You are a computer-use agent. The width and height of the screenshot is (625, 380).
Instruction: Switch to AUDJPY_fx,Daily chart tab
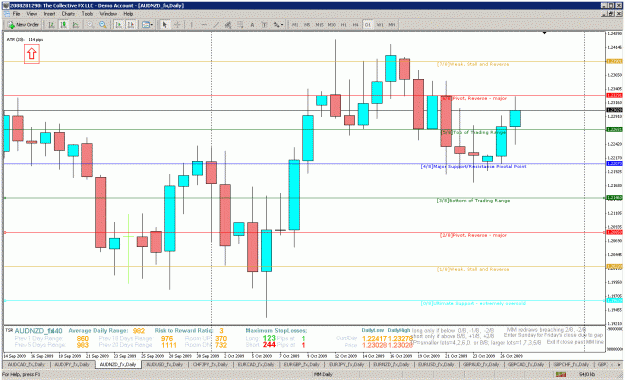(x=72, y=364)
